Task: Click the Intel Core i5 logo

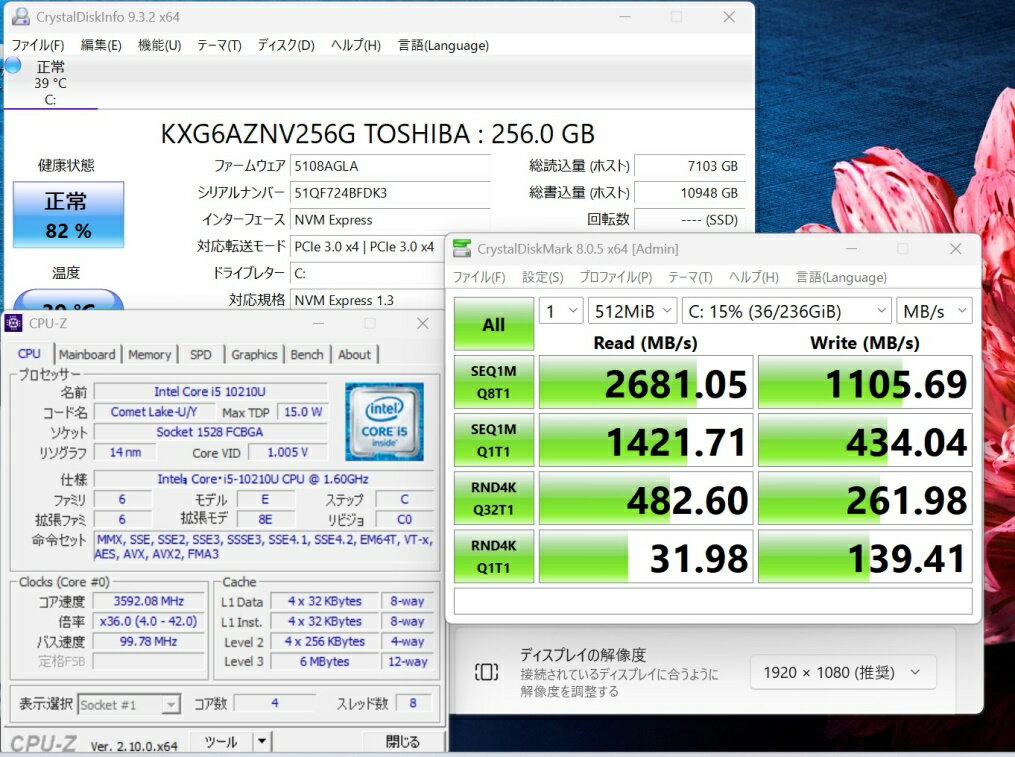Action: point(384,421)
